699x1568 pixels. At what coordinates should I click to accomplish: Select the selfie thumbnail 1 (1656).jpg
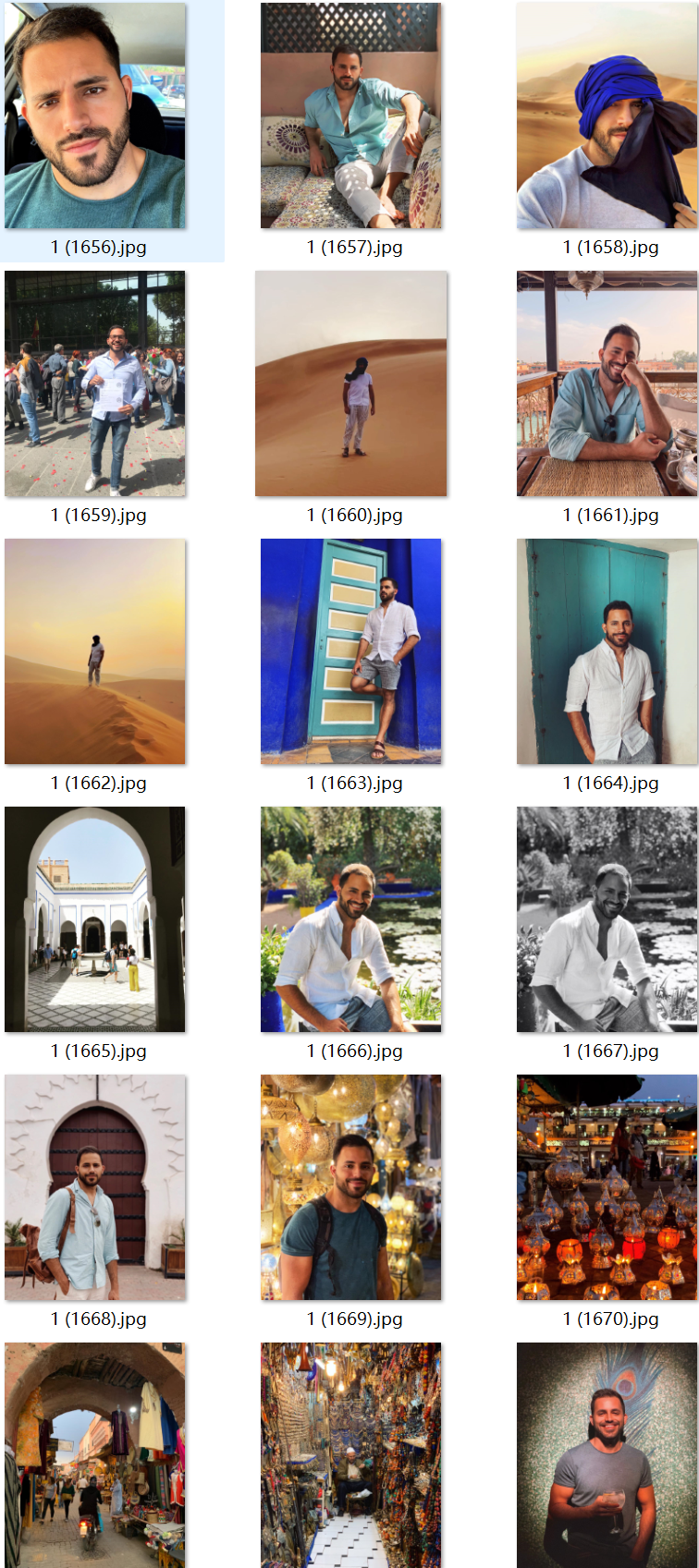coord(95,115)
